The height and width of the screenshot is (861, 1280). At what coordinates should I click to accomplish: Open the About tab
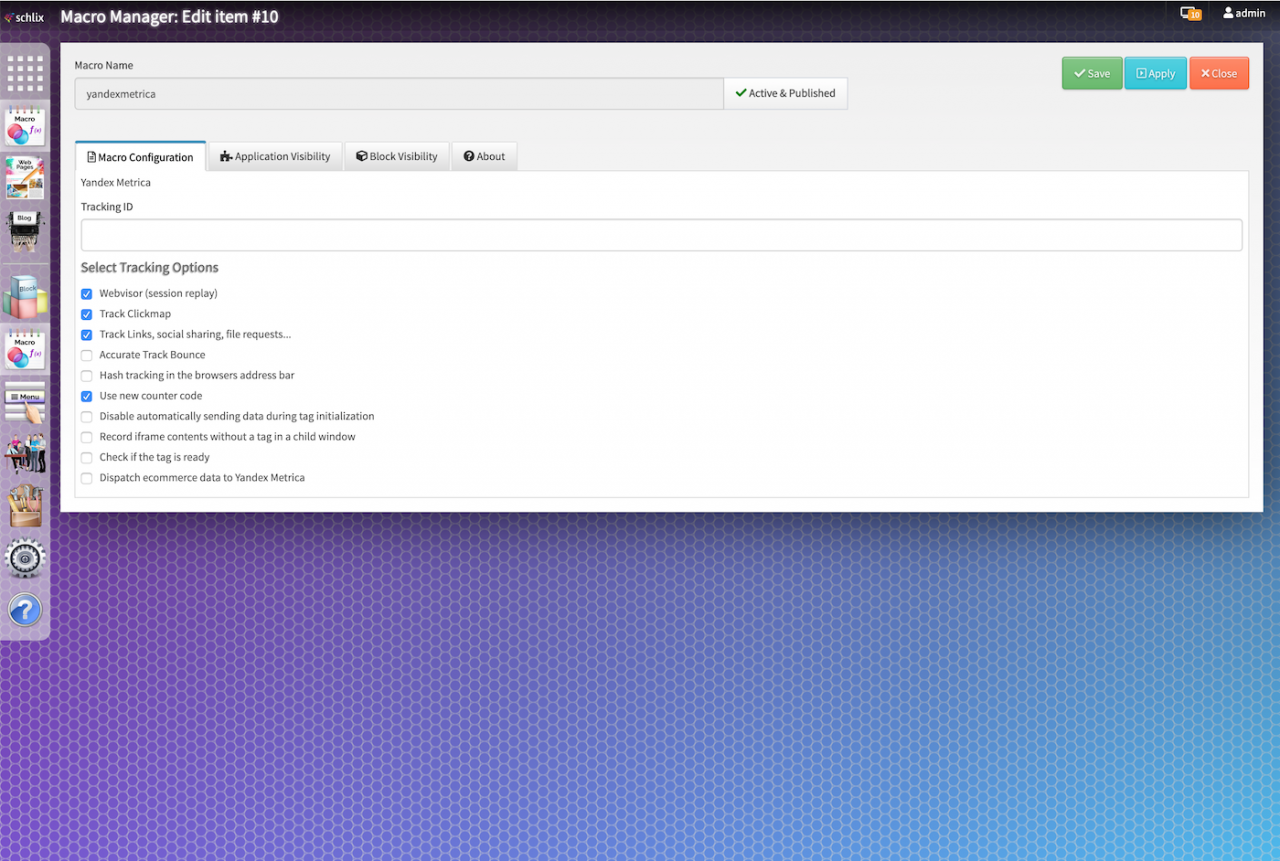click(484, 156)
